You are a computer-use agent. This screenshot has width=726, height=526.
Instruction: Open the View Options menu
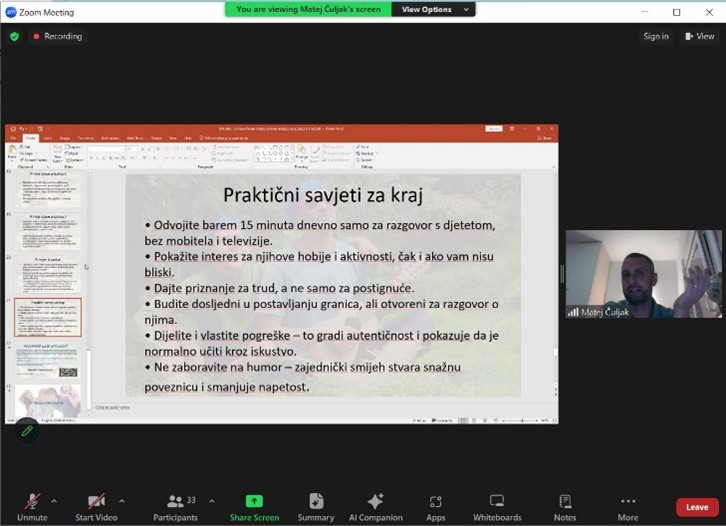432,9
